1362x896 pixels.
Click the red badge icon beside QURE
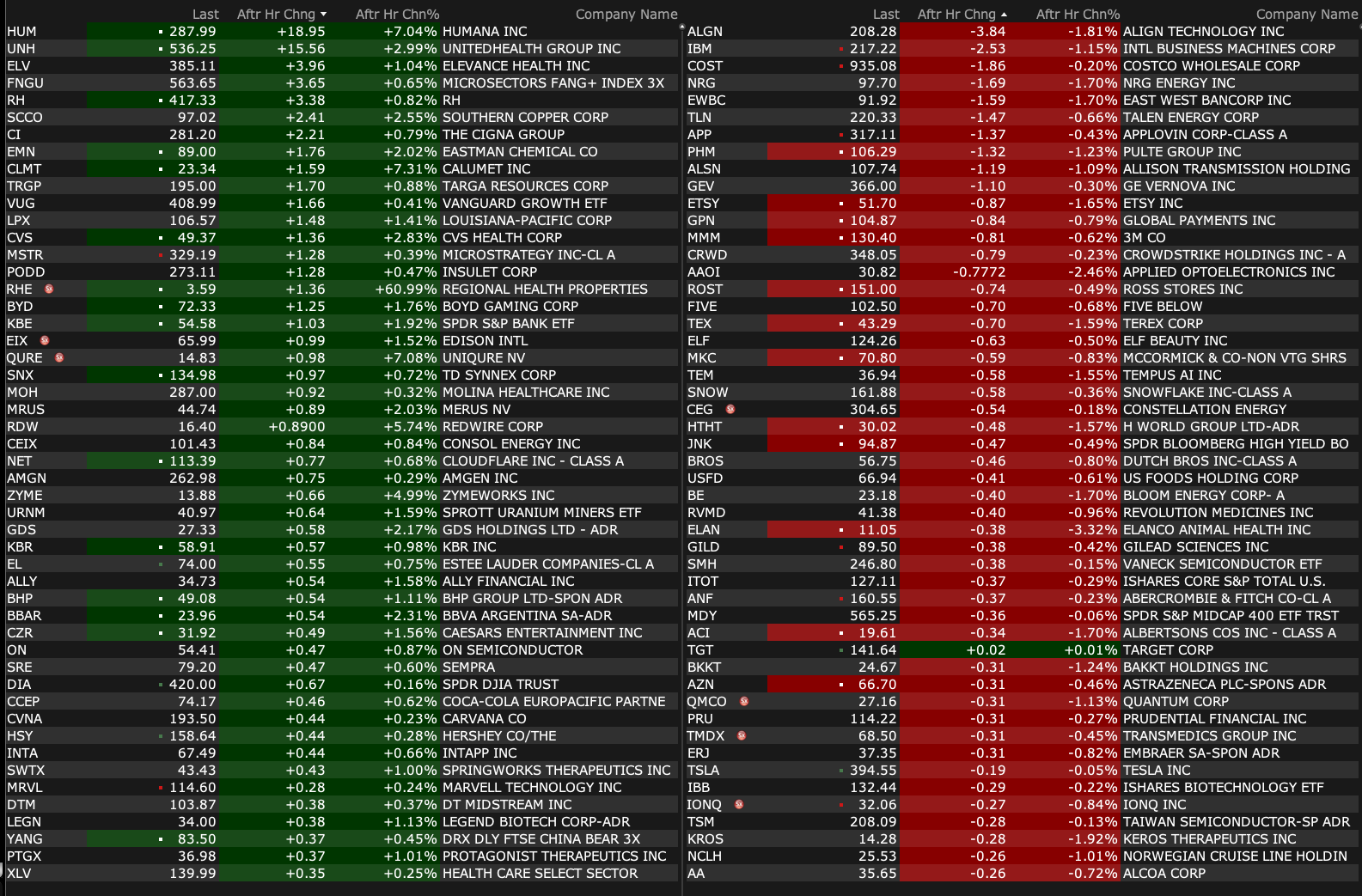(59, 357)
